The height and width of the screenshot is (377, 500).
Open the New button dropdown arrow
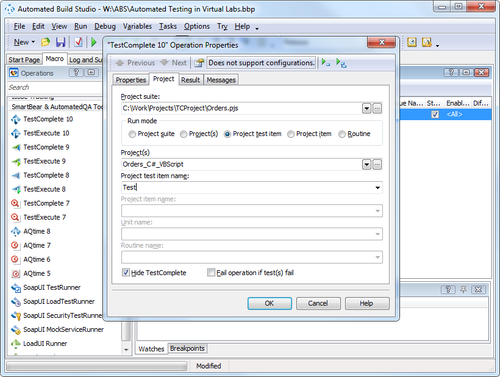click(33, 42)
